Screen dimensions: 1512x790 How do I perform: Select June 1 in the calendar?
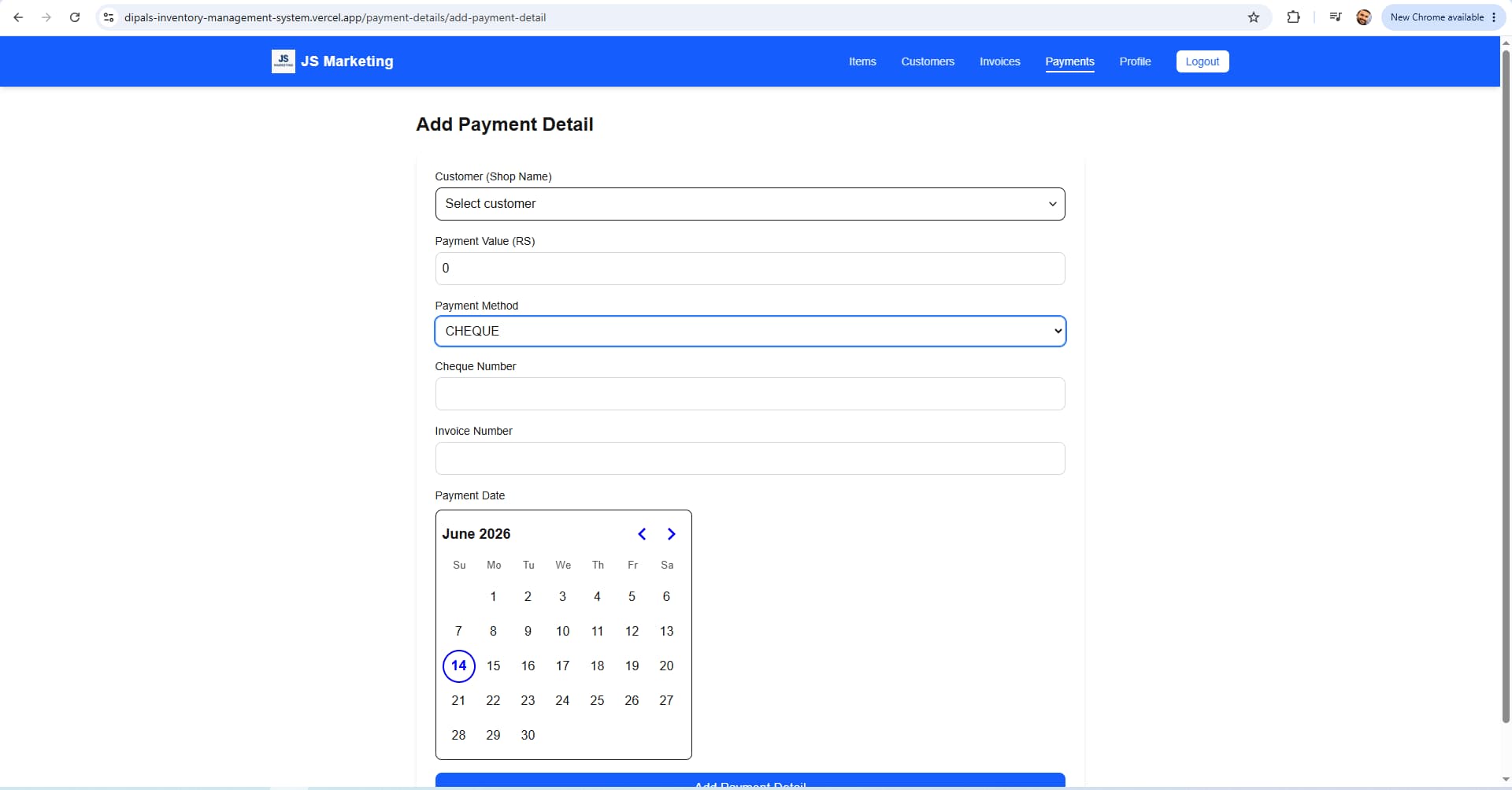pyautogui.click(x=493, y=597)
